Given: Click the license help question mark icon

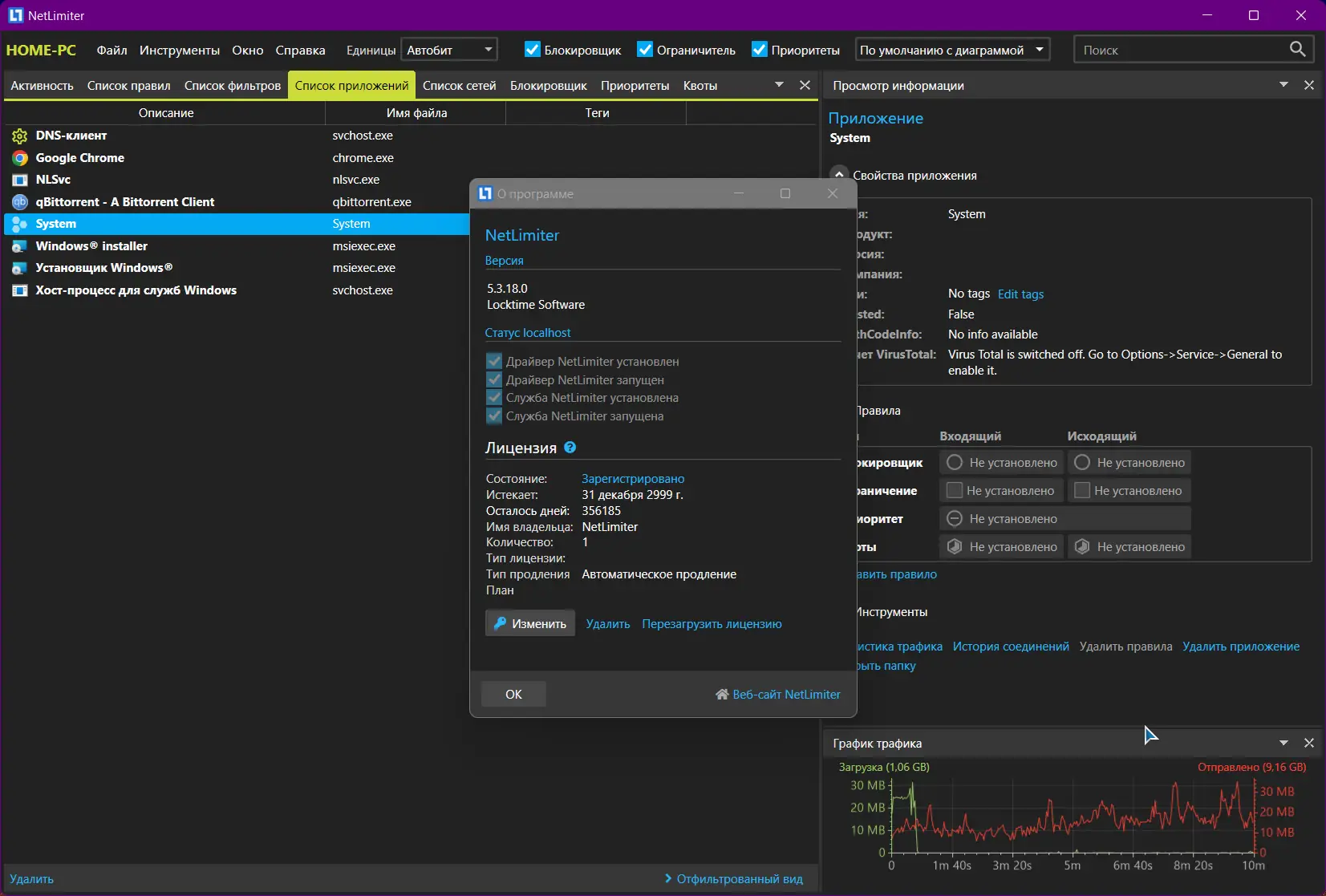Looking at the screenshot, I should pyautogui.click(x=570, y=448).
